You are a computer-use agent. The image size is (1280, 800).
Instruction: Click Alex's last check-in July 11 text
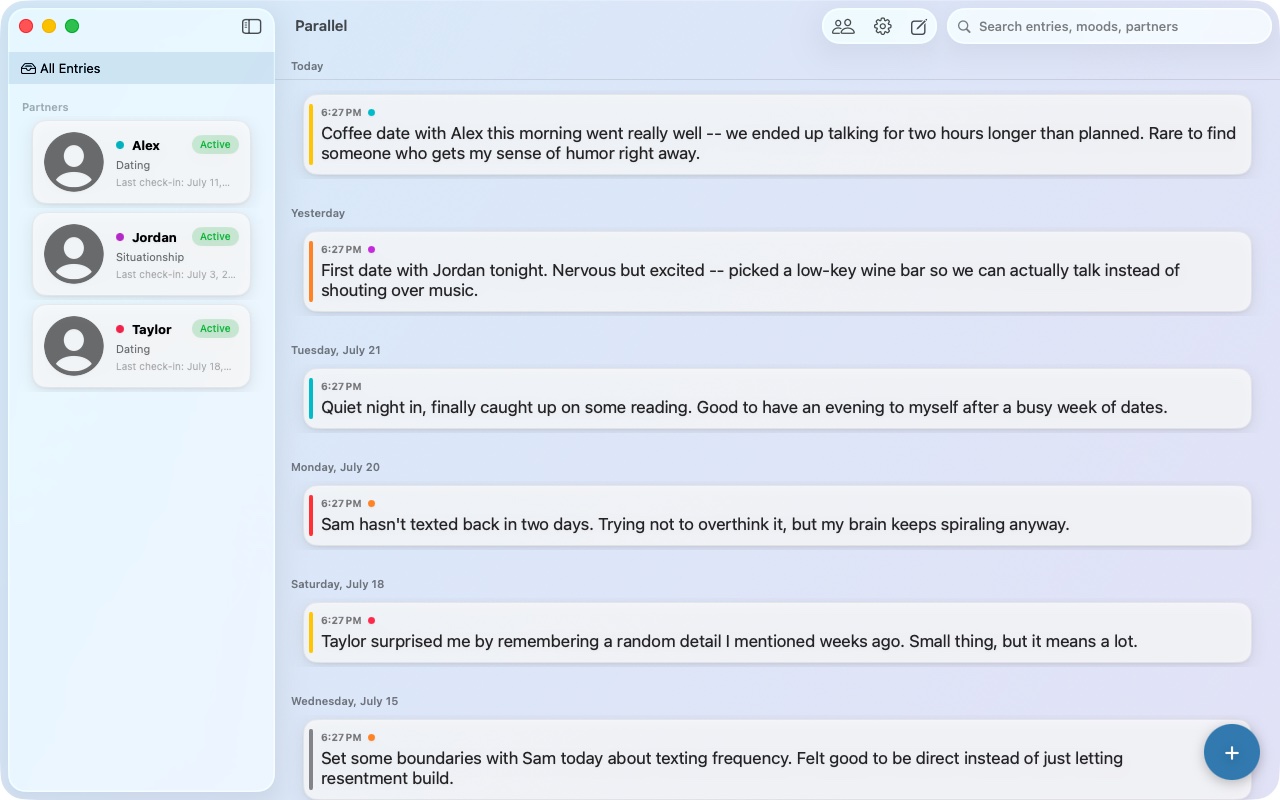[173, 183]
